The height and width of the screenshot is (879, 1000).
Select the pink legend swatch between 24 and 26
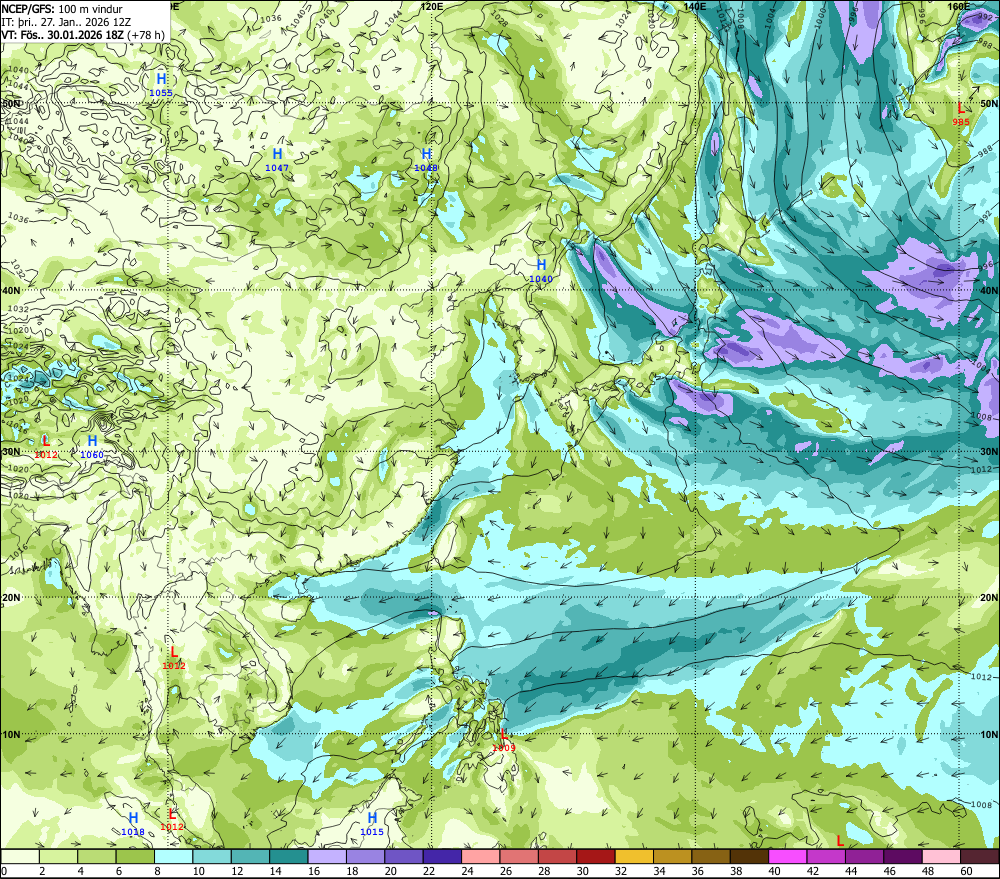pyautogui.click(x=480, y=856)
